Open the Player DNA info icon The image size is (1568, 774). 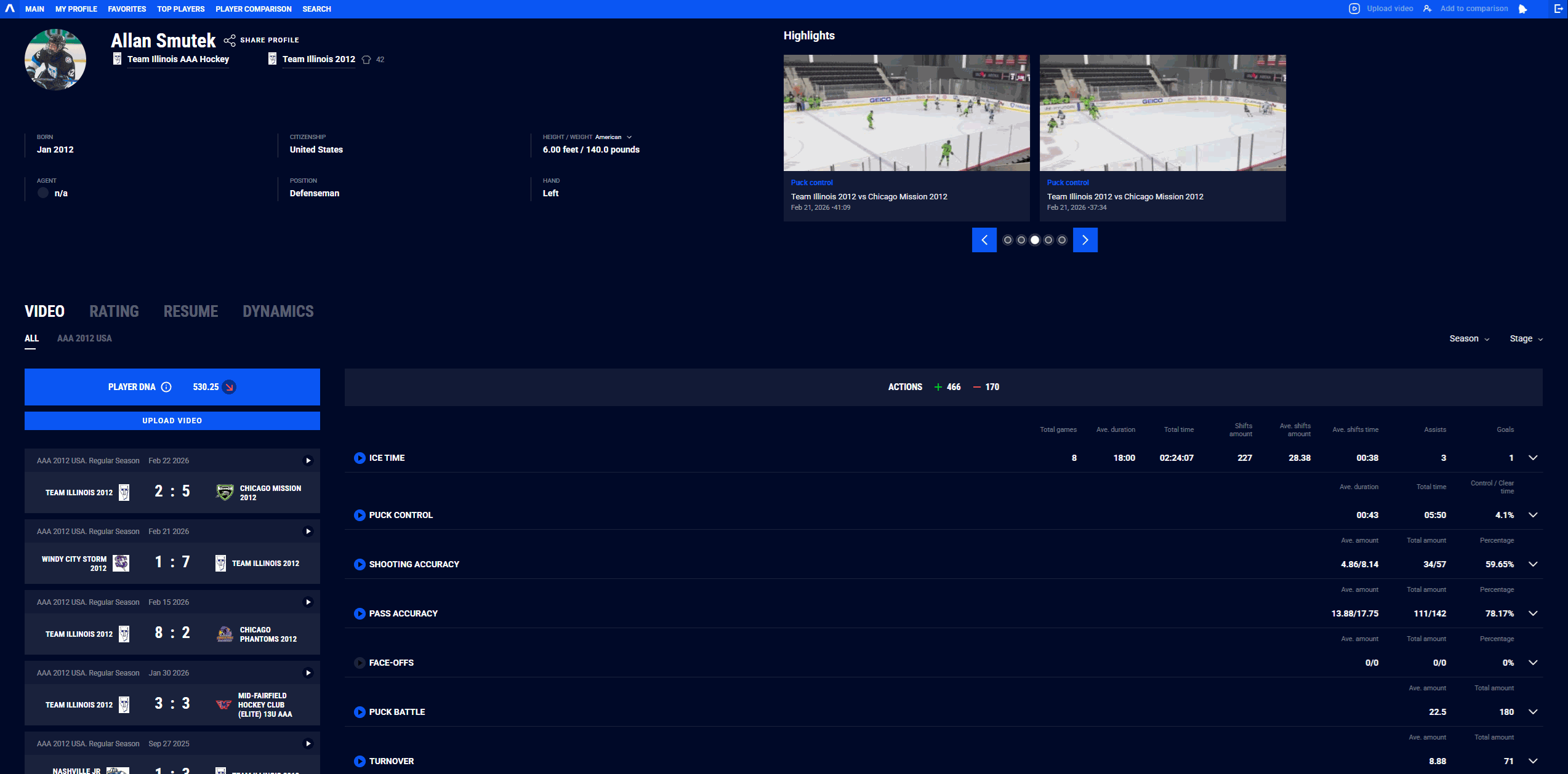[166, 387]
